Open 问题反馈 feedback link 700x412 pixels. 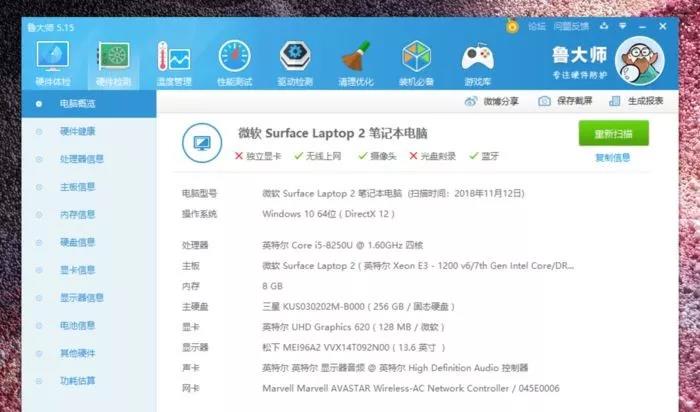571,26
